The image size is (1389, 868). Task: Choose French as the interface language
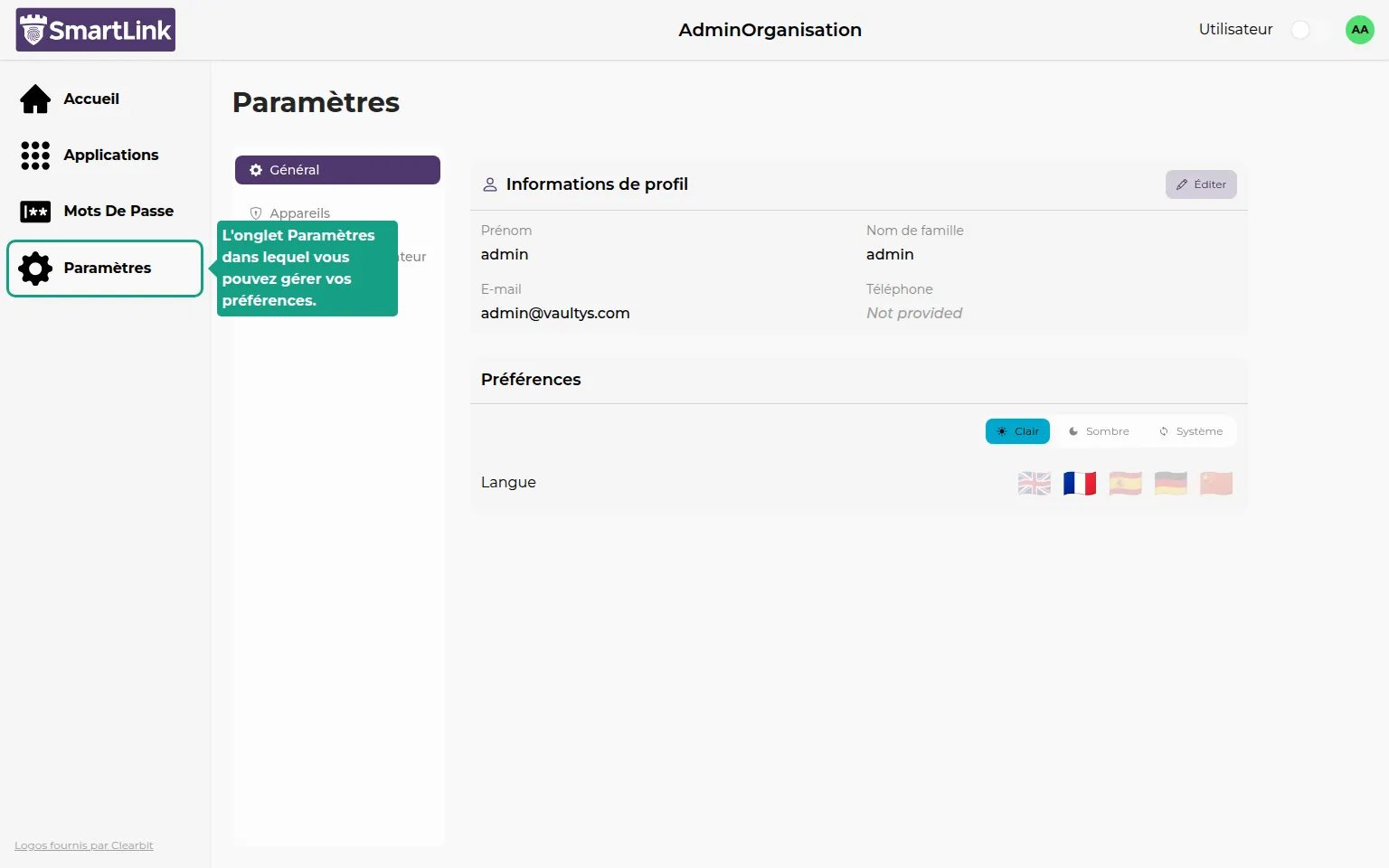1080,483
